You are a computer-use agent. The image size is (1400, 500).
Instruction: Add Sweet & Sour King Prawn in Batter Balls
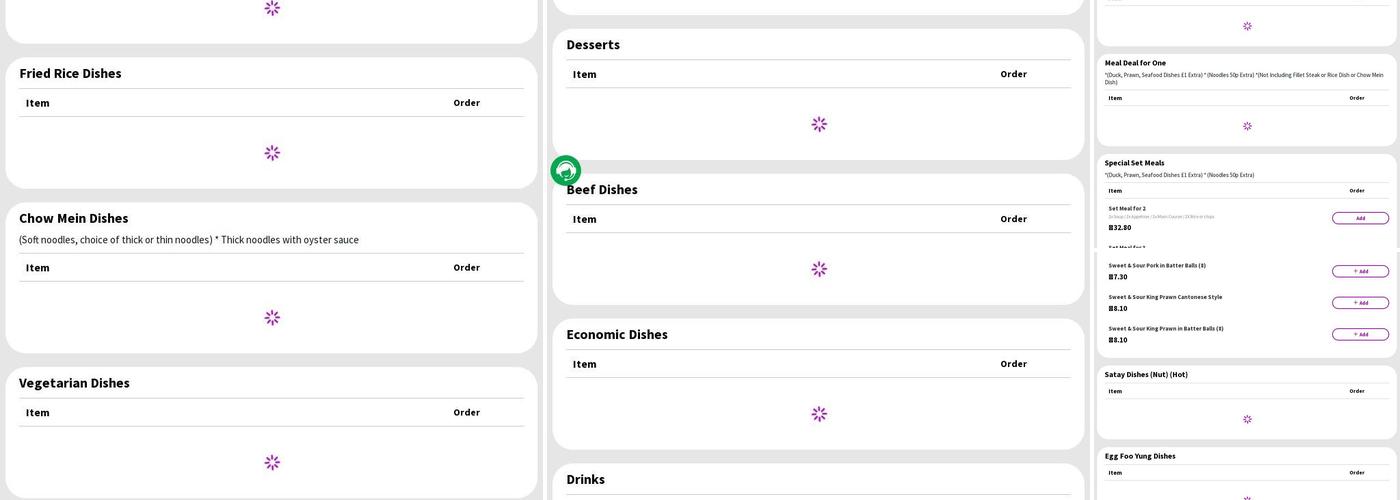tap(1360, 335)
